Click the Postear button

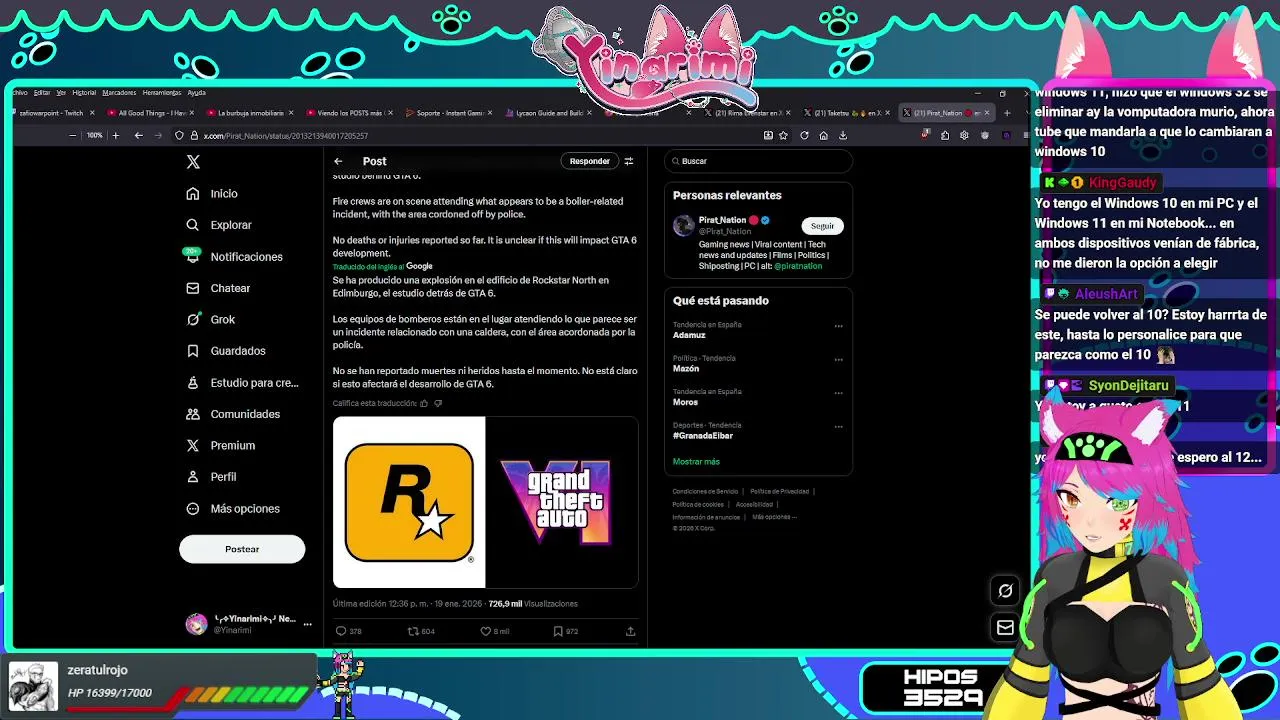pos(242,549)
